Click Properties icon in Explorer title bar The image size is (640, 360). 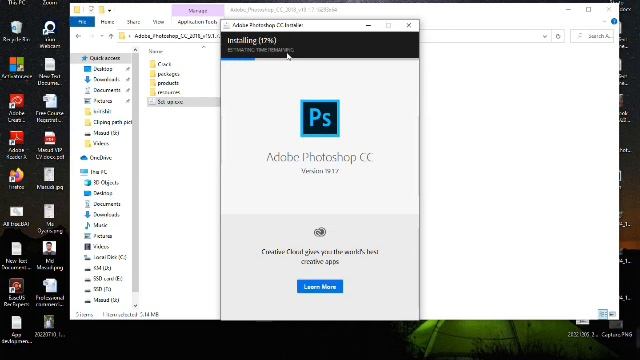[91, 10]
